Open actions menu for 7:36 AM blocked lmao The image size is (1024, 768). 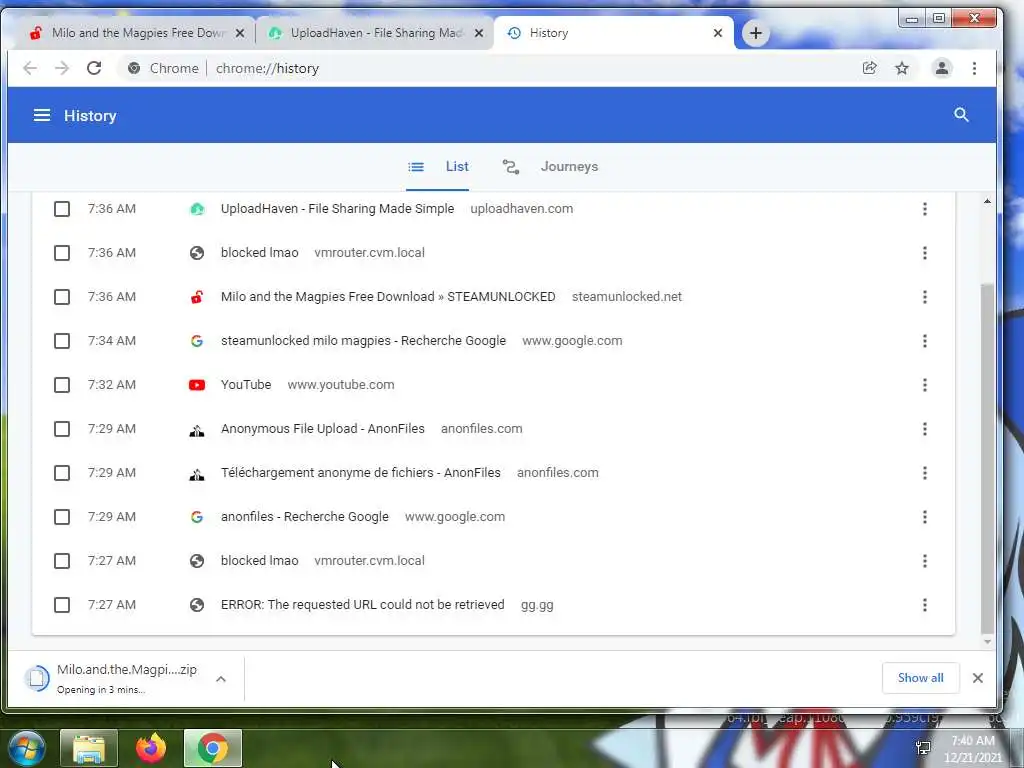coord(925,253)
